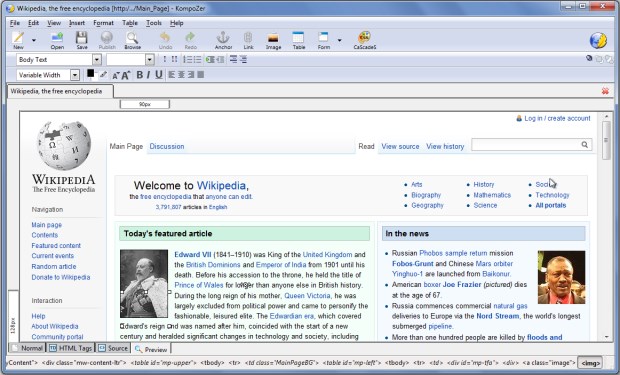Insert an Image from toolbar
The image size is (620, 375).
[273, 40]
